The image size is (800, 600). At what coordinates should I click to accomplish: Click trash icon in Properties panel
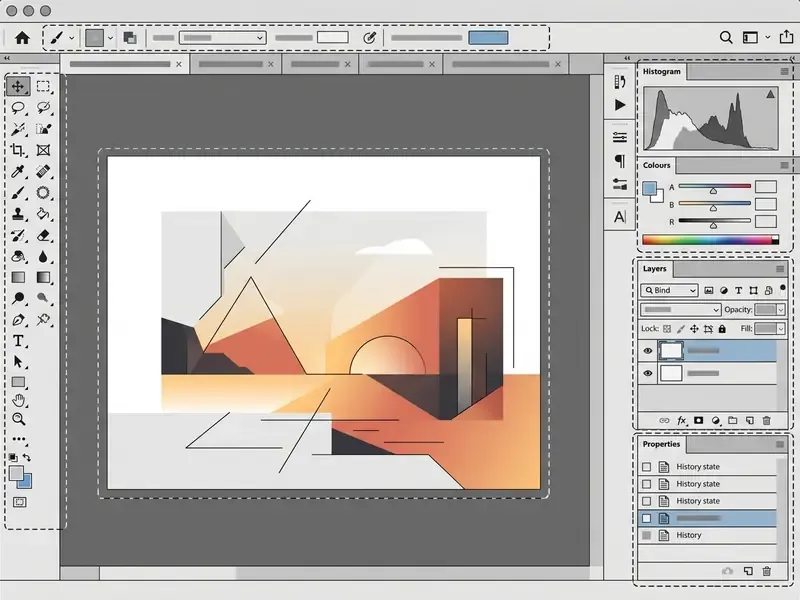[x=766, y=571]
